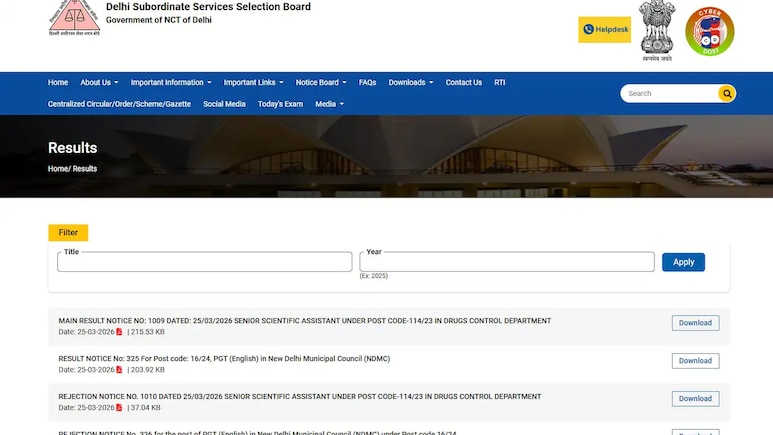Viewport: 773px width, 435px height.
Task: Open the Cyber Dost circular logo
Action: pyautogui.click(x=710, y=31)
